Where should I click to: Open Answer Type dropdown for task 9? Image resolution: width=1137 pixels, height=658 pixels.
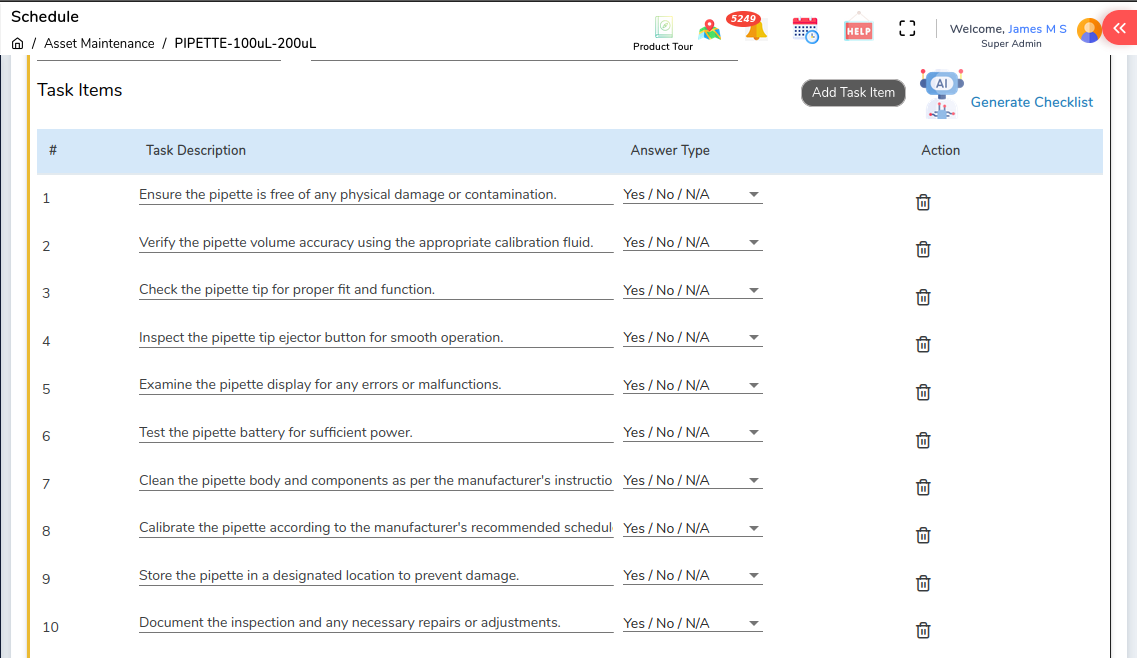692,576
